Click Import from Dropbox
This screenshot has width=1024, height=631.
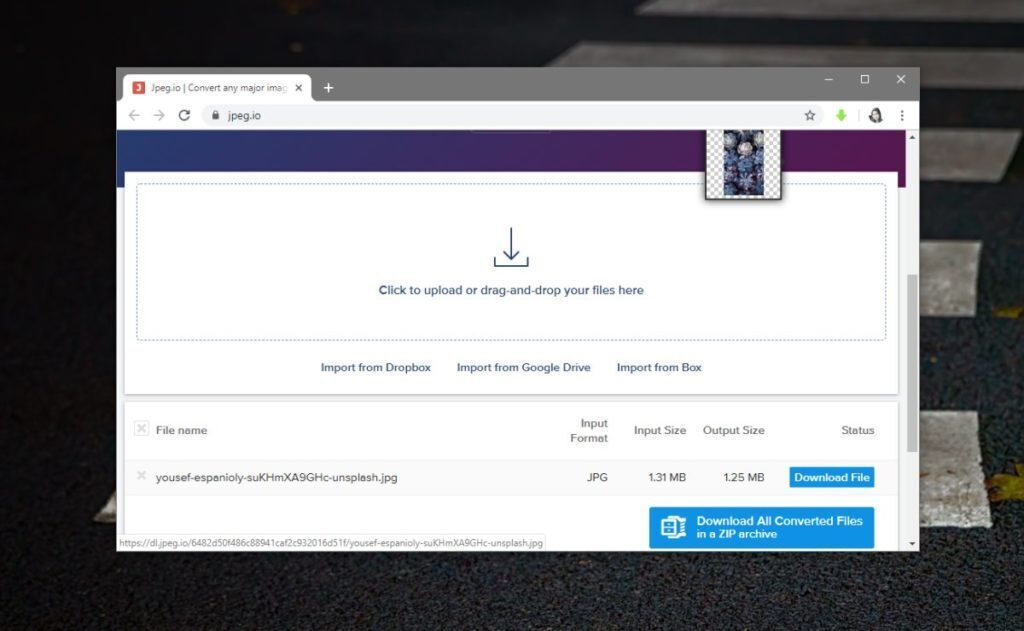tap(375, 367)
